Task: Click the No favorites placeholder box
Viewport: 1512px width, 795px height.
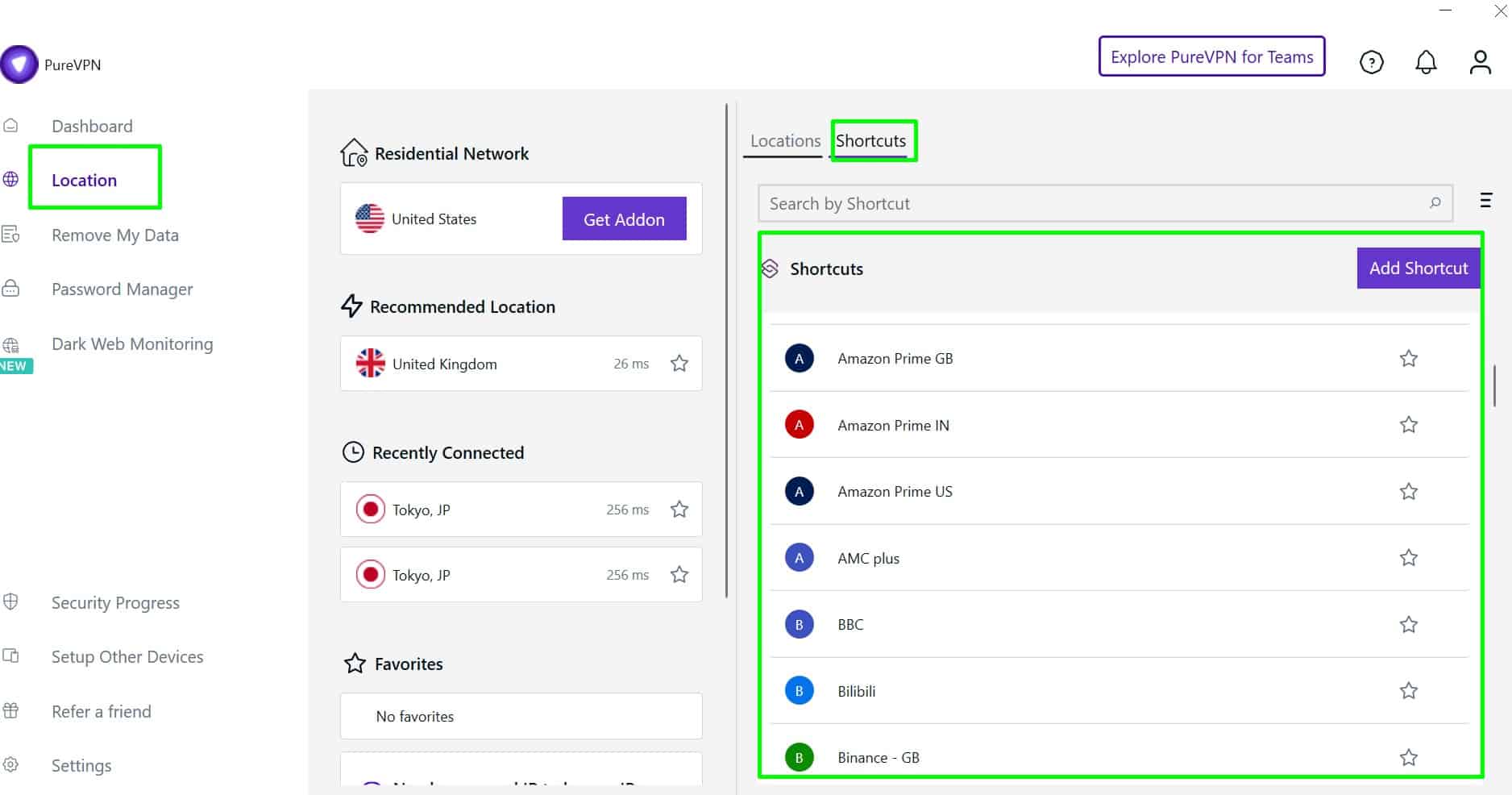Action: [521, 716]
